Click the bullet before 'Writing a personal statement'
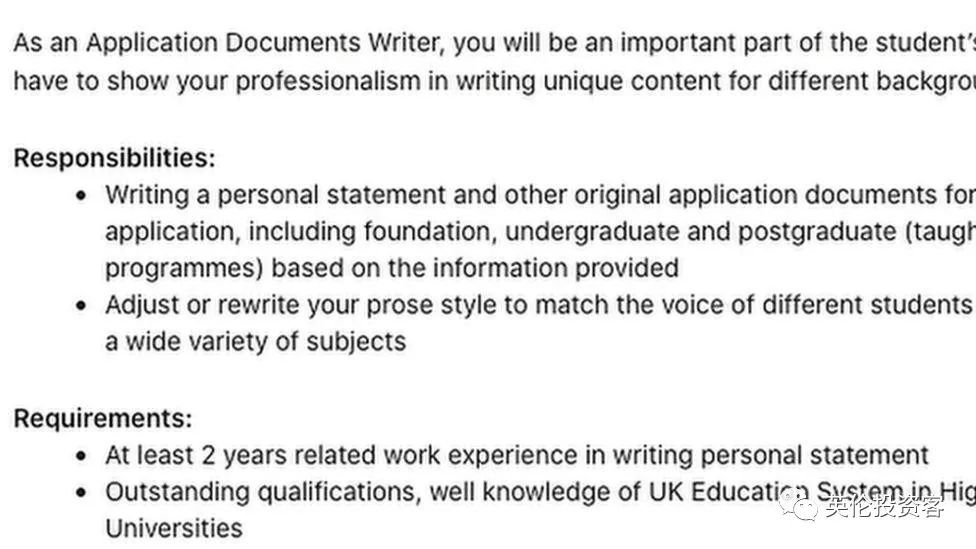The height and width of the screenshot is (549, 976). 82,195
